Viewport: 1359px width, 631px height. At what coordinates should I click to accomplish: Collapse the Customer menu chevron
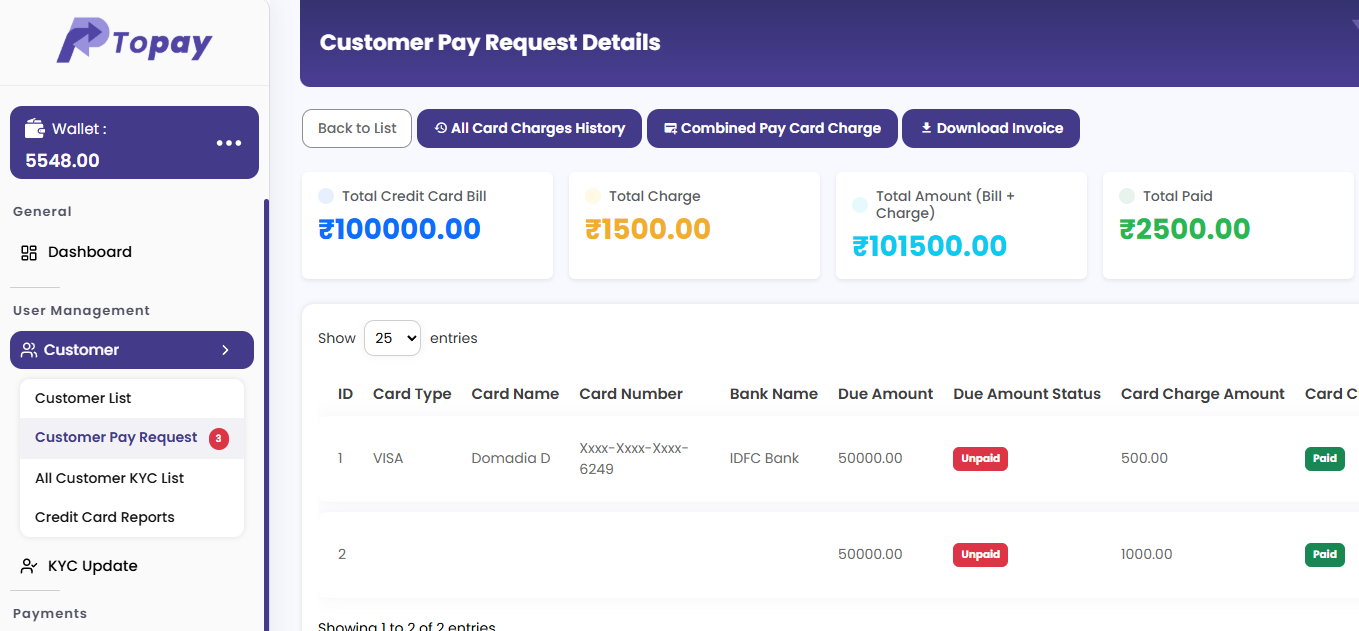pyautogui.click(x=225, y=350)
